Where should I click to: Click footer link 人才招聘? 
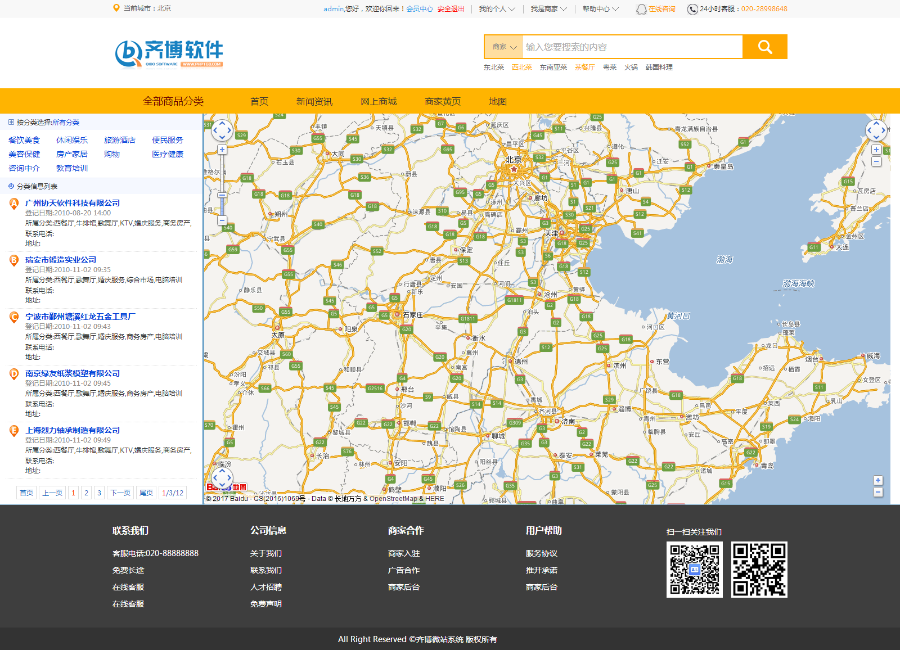(266, 587)
